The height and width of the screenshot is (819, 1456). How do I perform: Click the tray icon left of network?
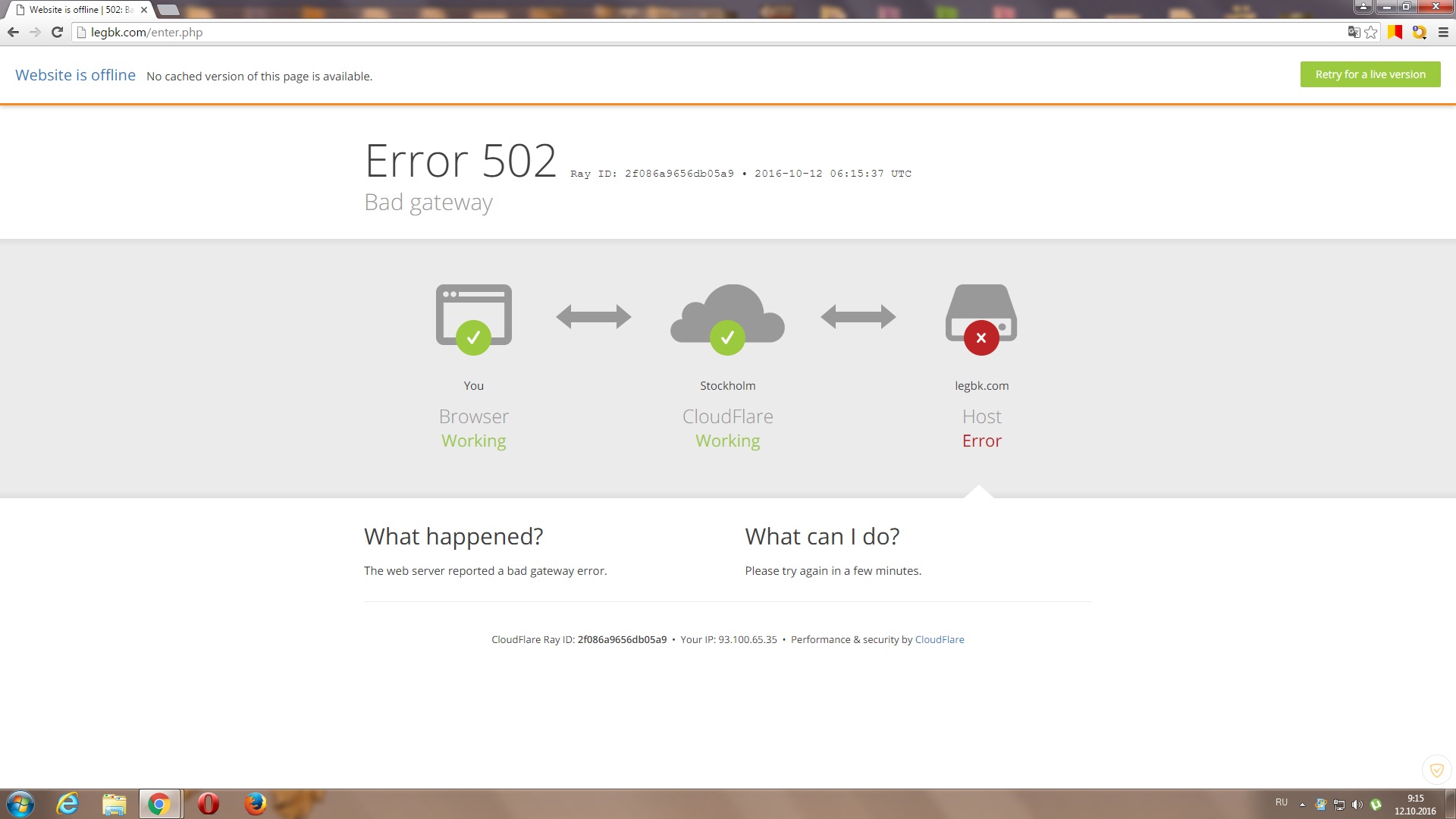pos(1320,805)
